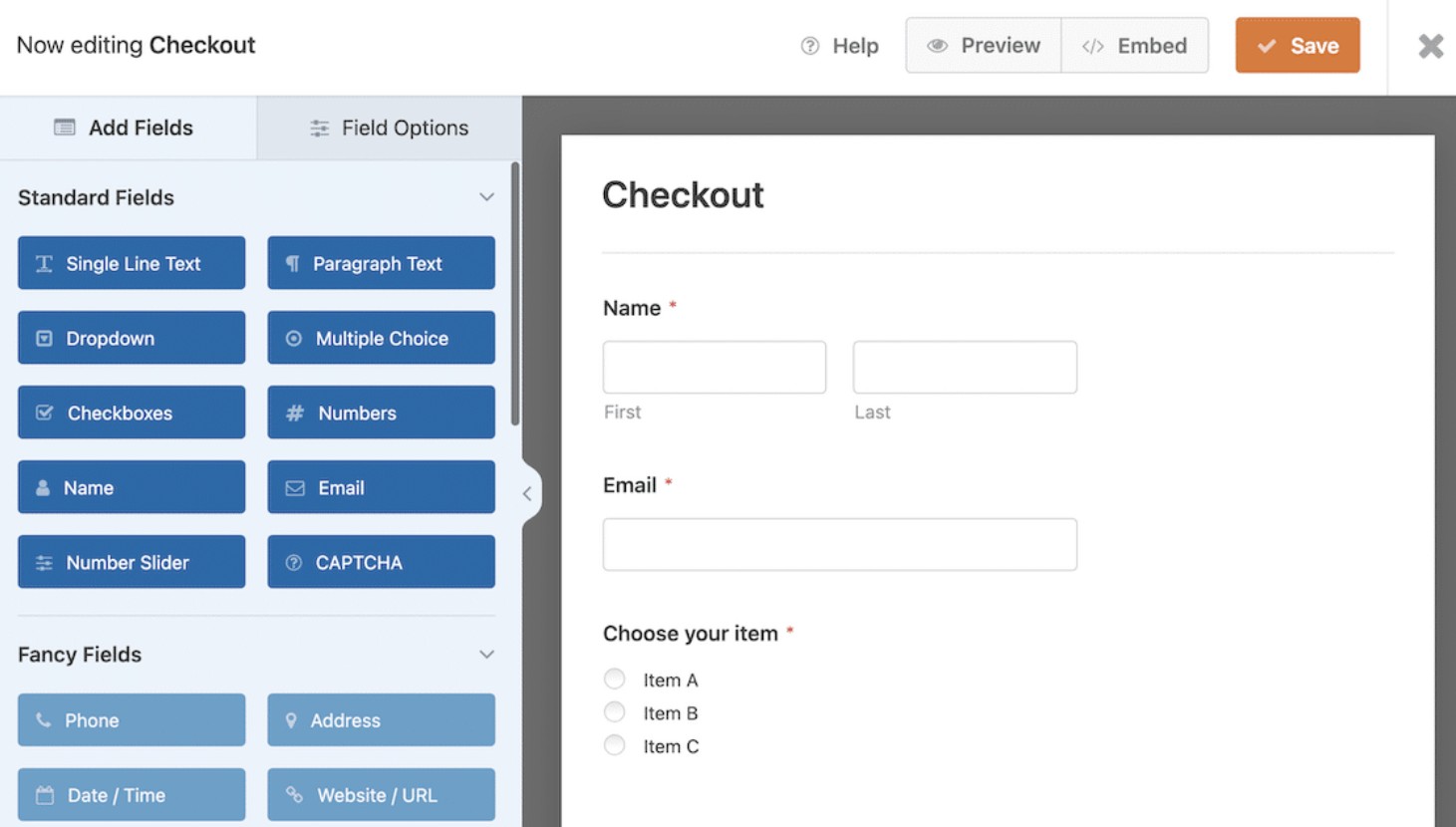Click the Email input field
The width and height of the screenshot is (1456, 827).
839,544
